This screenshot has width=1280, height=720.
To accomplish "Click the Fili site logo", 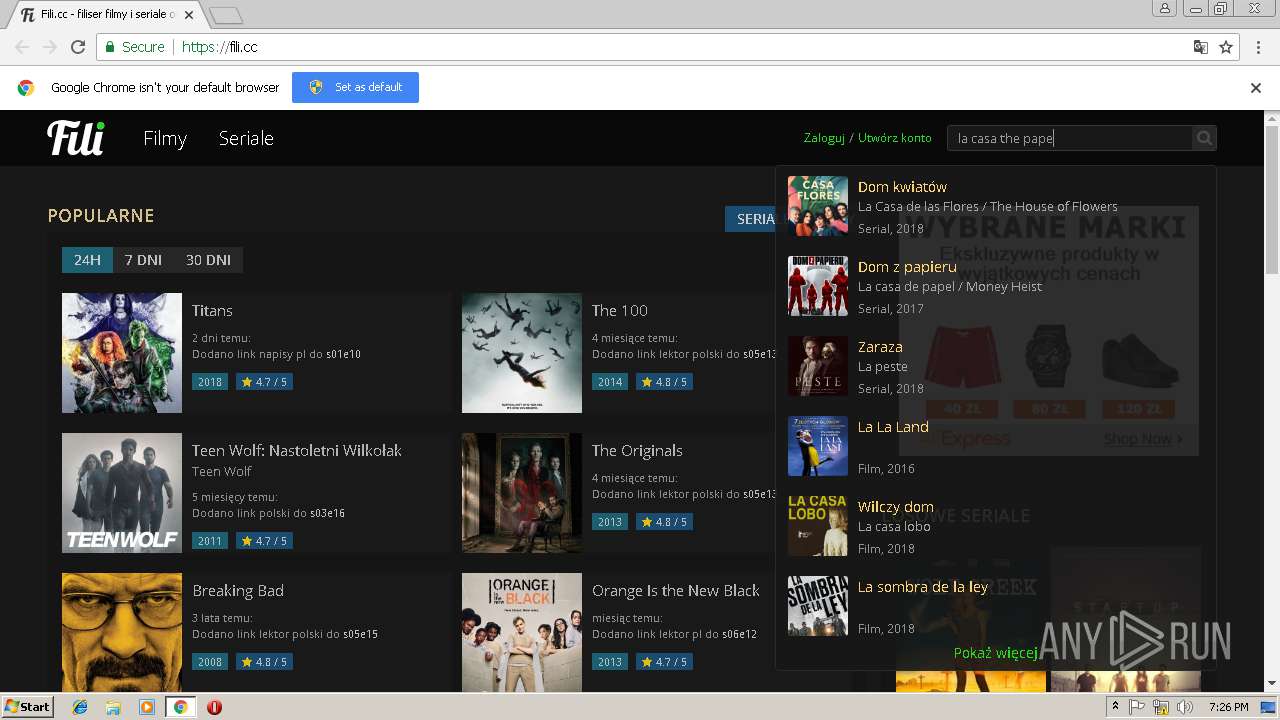I will point(76,138).
